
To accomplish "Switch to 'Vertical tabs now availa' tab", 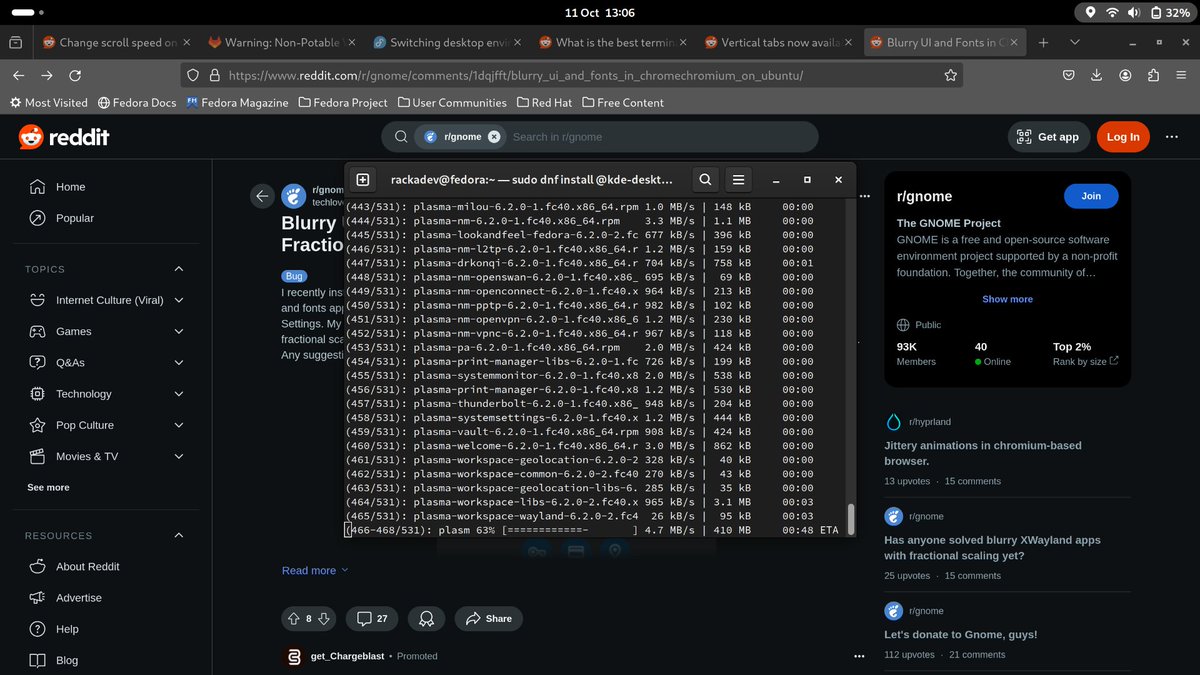I will tap(777, 43).
